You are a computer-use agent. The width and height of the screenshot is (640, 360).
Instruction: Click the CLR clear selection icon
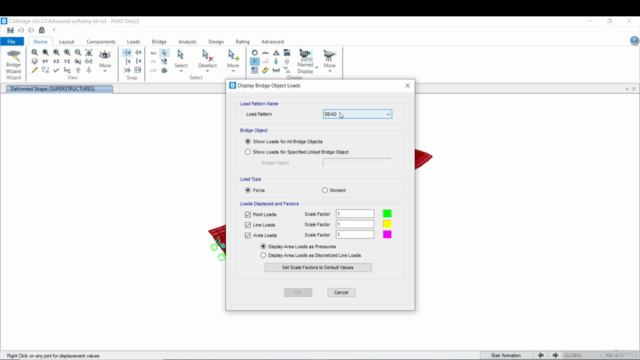tap(153, 70)
